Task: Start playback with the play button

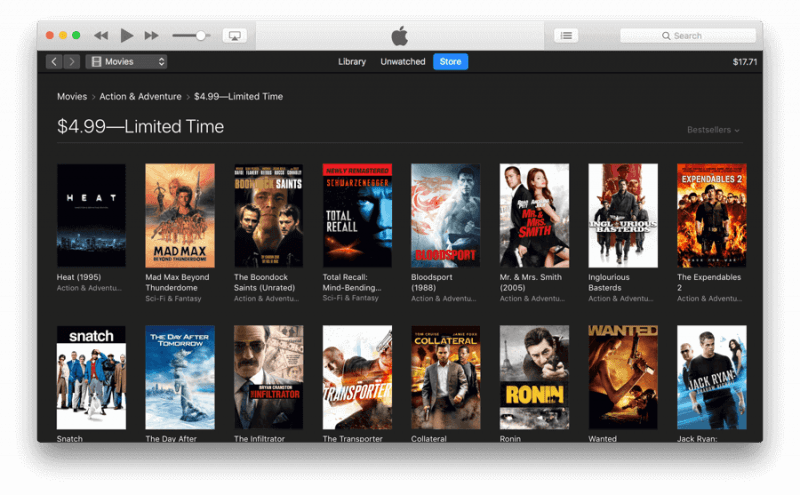Action: tap(127, 35)
